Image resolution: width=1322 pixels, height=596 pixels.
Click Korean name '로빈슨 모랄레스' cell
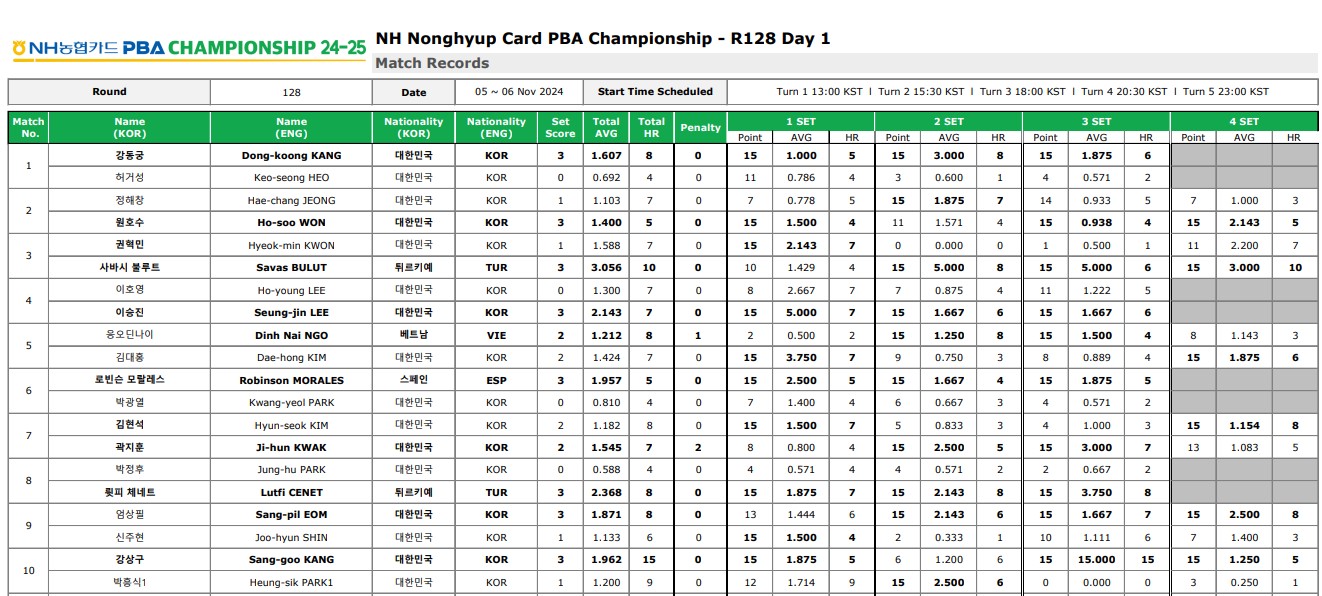[129, 380]
